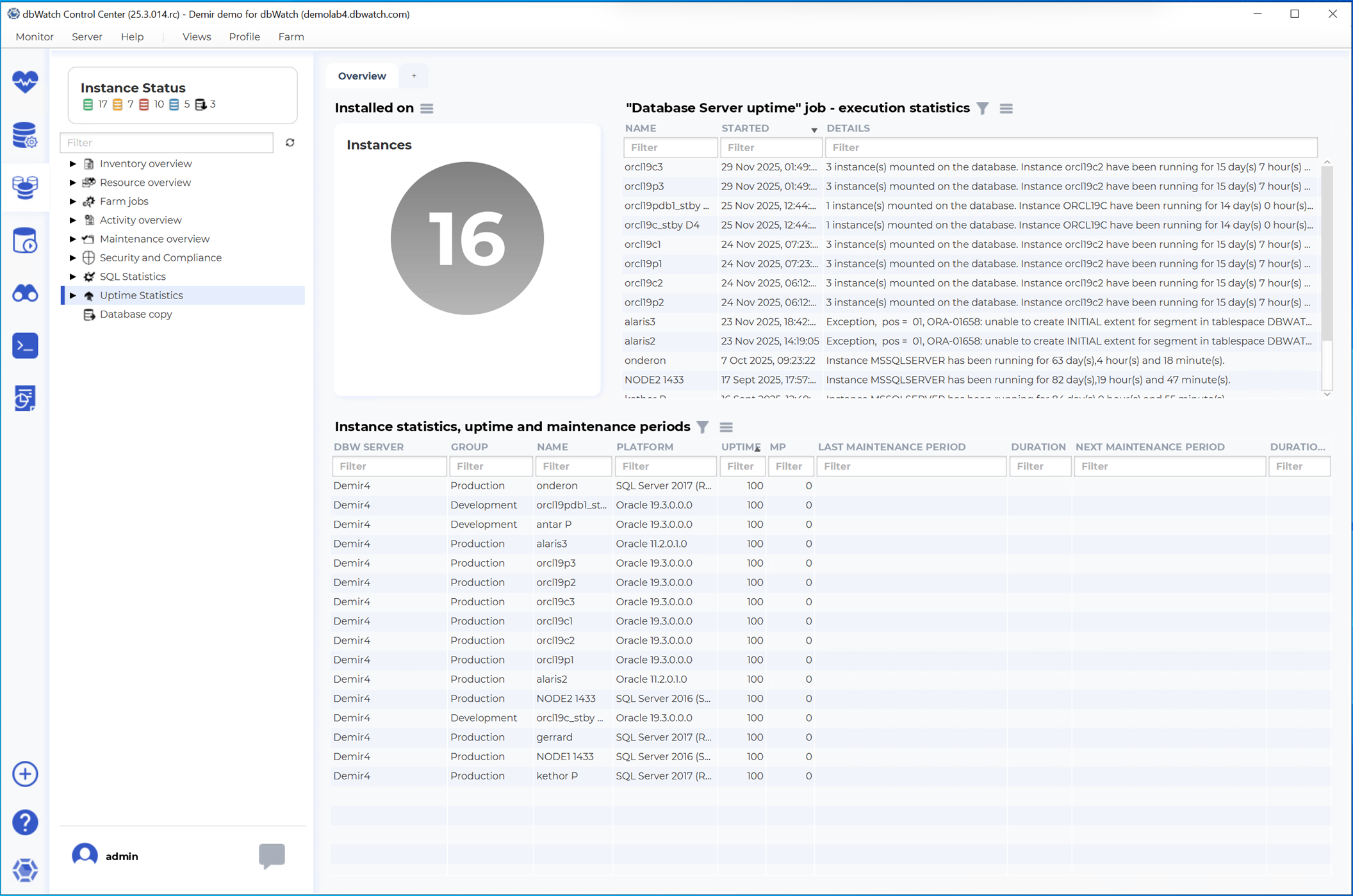
Task: Click the binoculars icon in sidebar
Action: coord(25,293)
